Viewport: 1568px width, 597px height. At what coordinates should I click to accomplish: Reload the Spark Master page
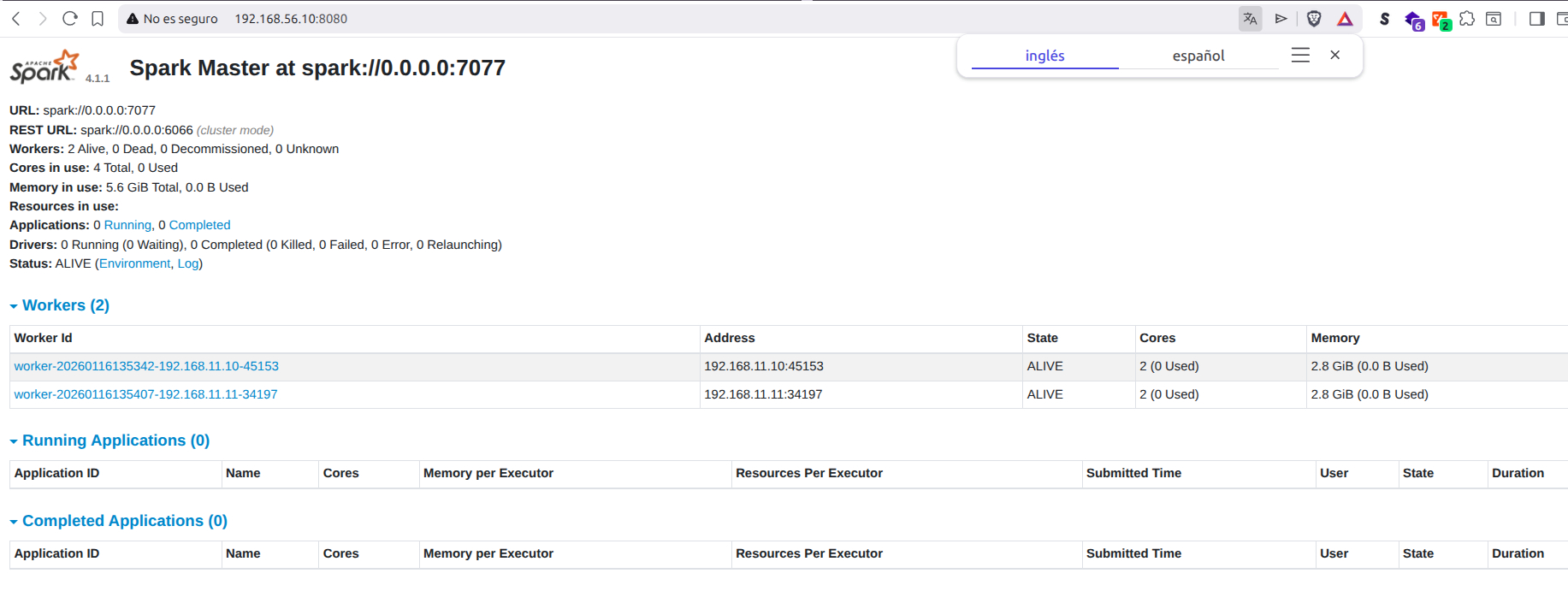[70, 19]
